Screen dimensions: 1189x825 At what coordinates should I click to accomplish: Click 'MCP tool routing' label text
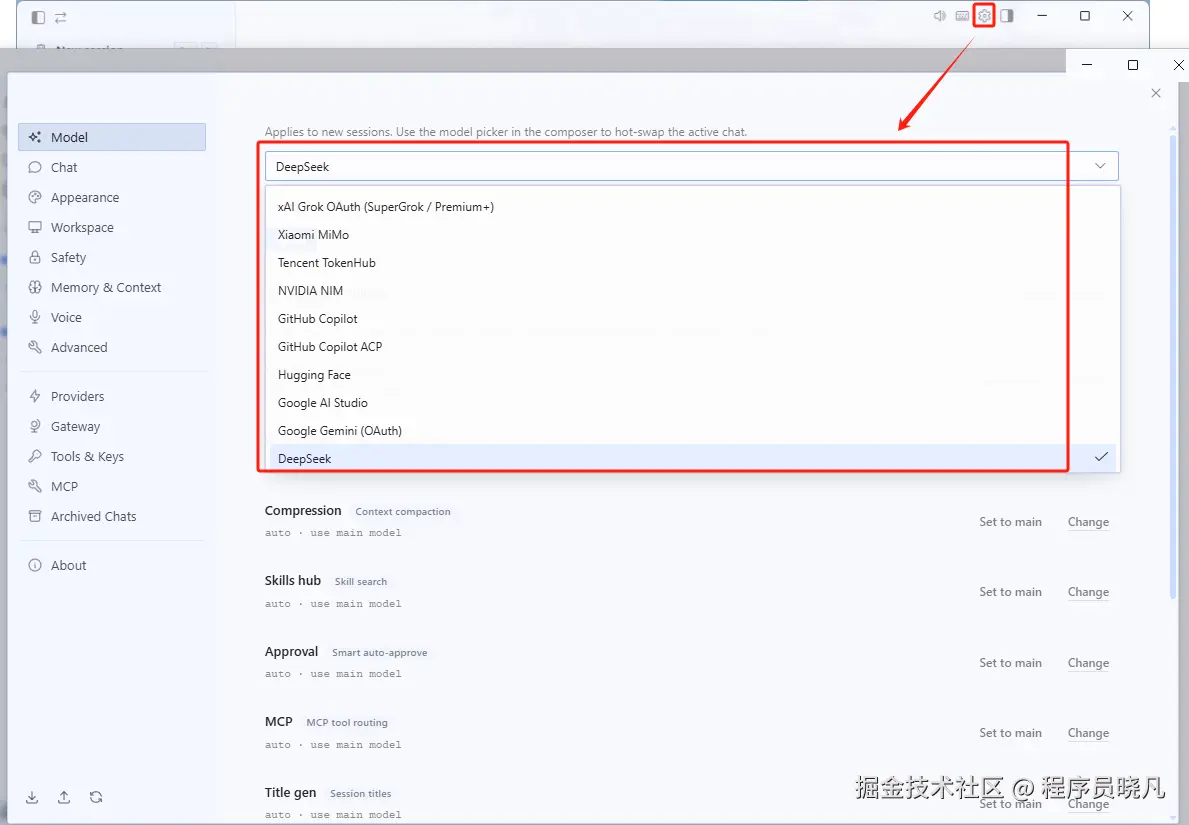click(347, 723)
